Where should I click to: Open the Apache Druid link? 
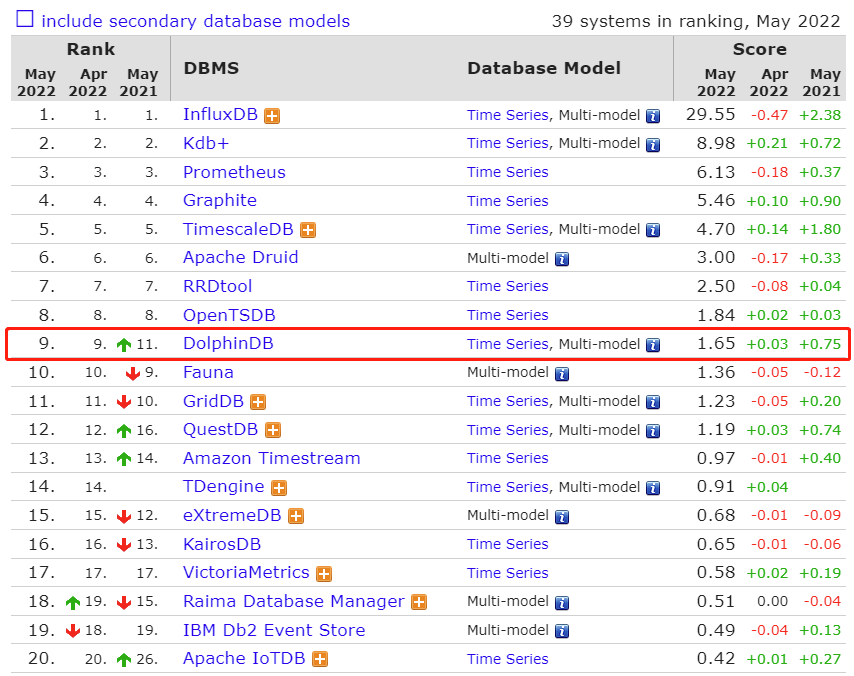(x=241, y=258)
